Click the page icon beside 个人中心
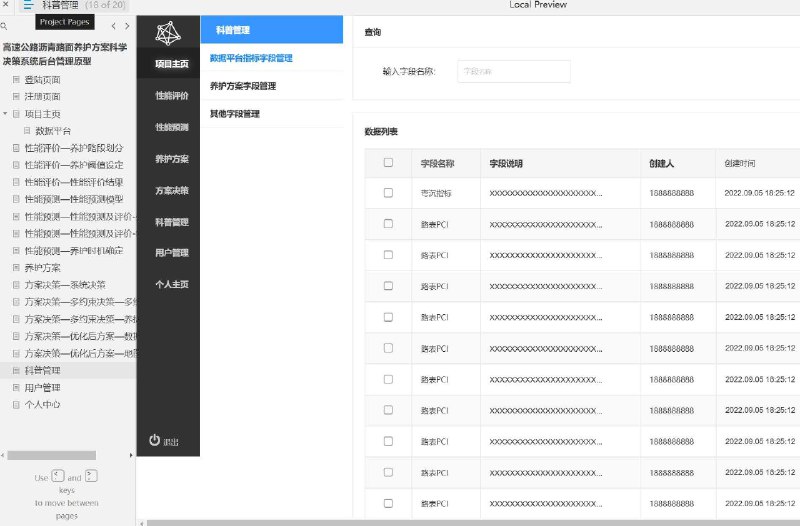Viewport: 800px width, 526px height. click(x=16, y=405)
